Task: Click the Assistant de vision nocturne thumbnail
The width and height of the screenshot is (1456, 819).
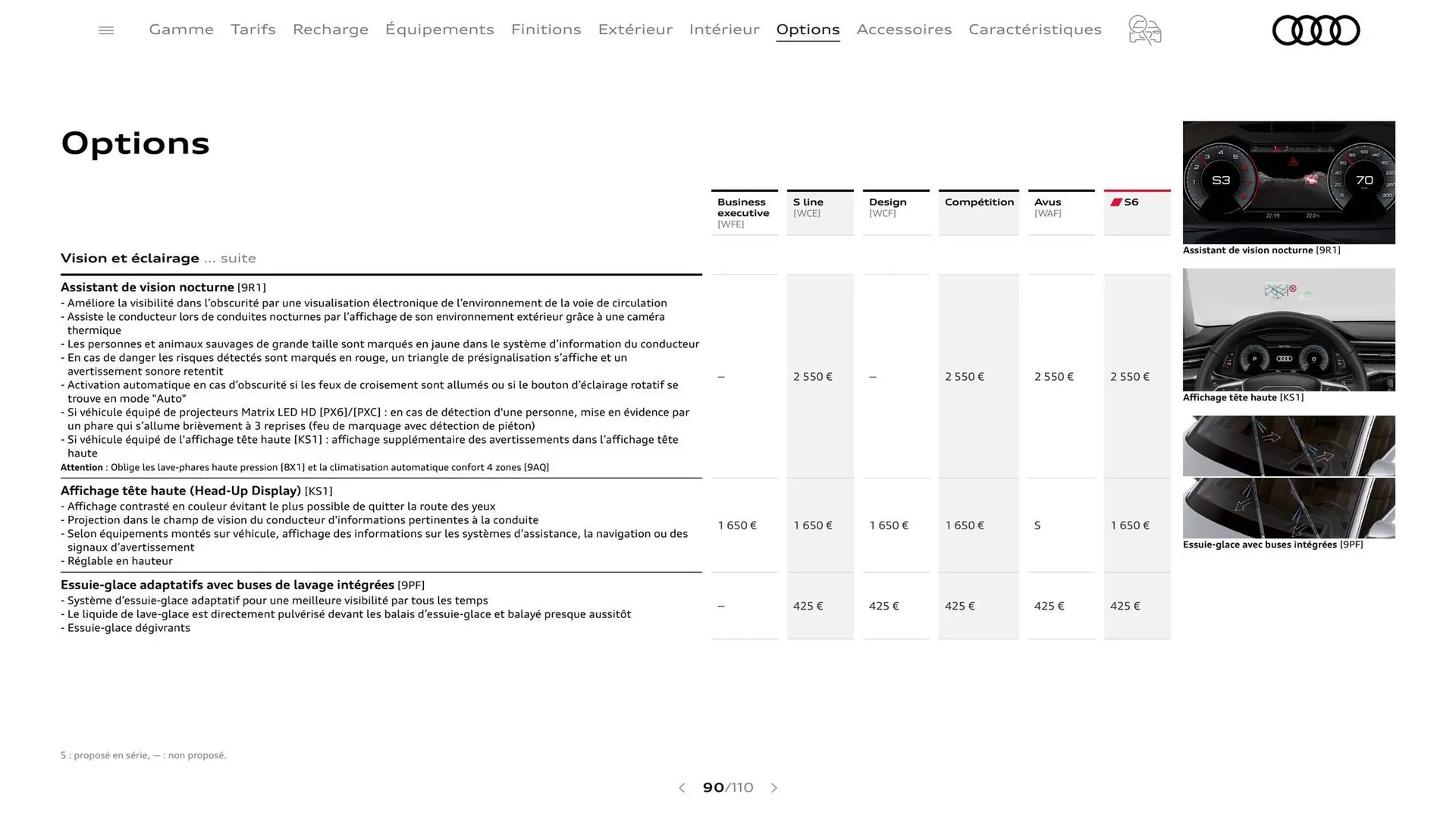Action: click(x=1288, y=183)
